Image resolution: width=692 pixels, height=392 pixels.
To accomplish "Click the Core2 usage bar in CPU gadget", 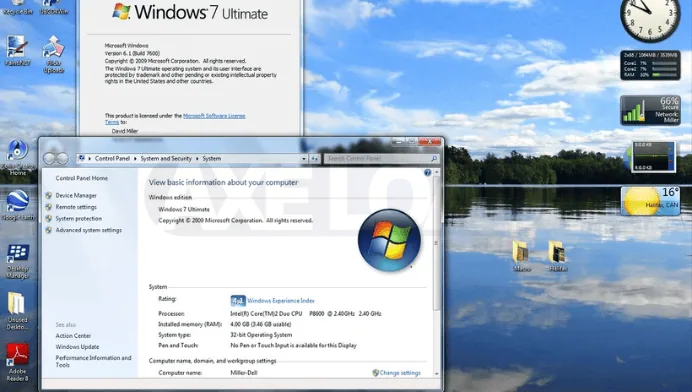I will coord(664,69).
